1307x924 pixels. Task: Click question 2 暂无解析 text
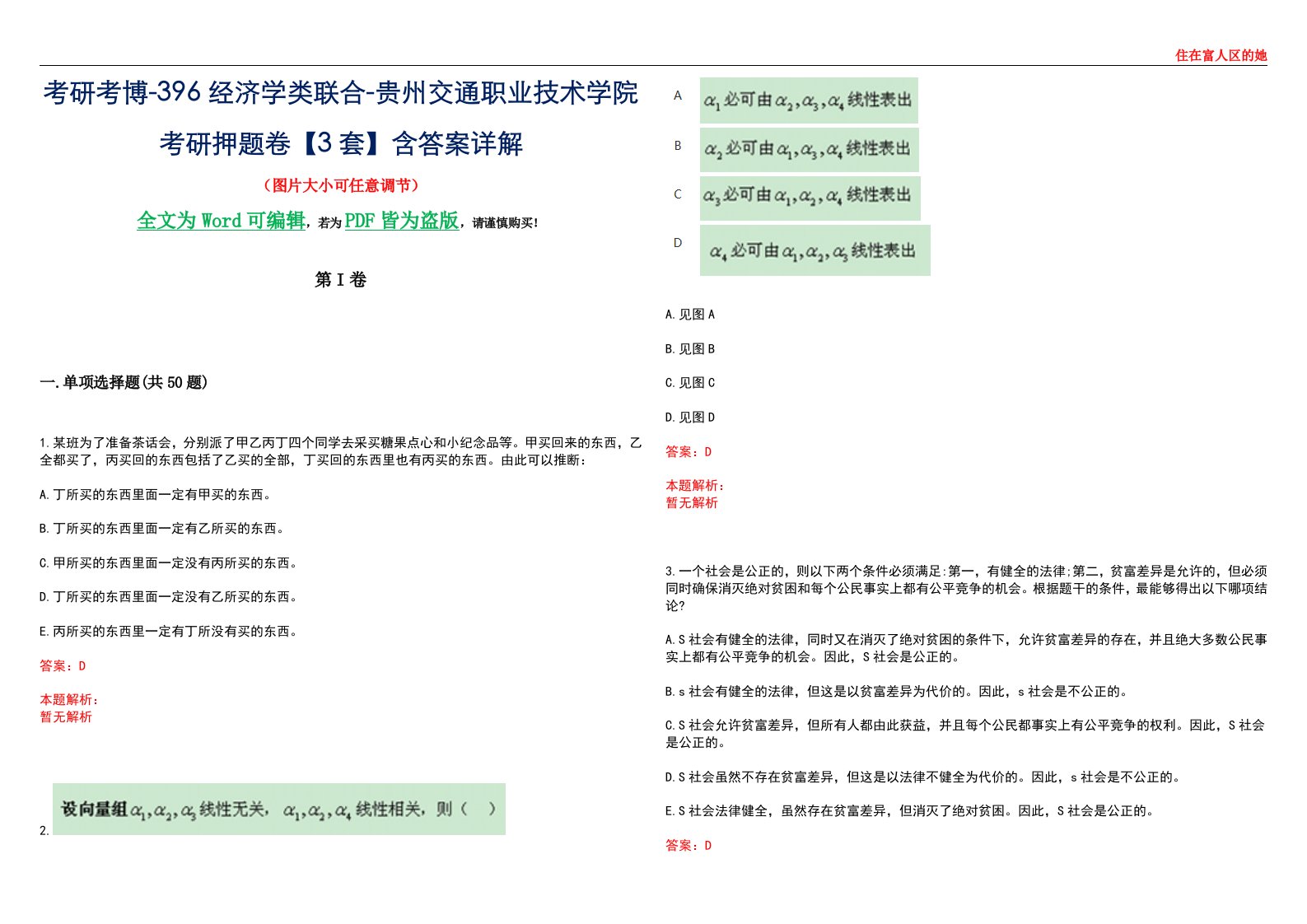tap(692, 503)
